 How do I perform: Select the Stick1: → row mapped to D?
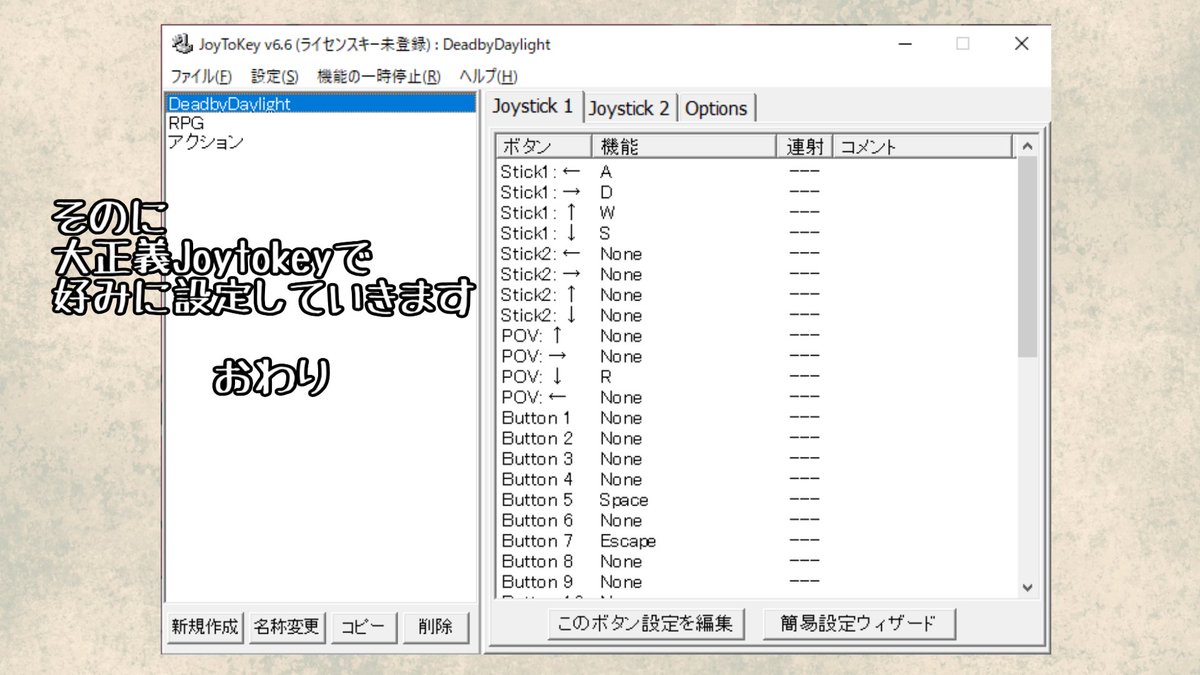tap(756, 191)
